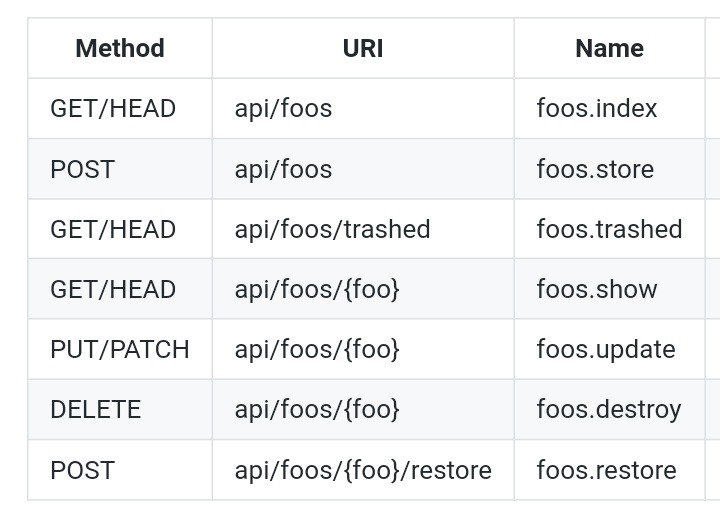Screen dimensions: 720x509
Task: Select the DELETE method cell
Action: [120, 409]
